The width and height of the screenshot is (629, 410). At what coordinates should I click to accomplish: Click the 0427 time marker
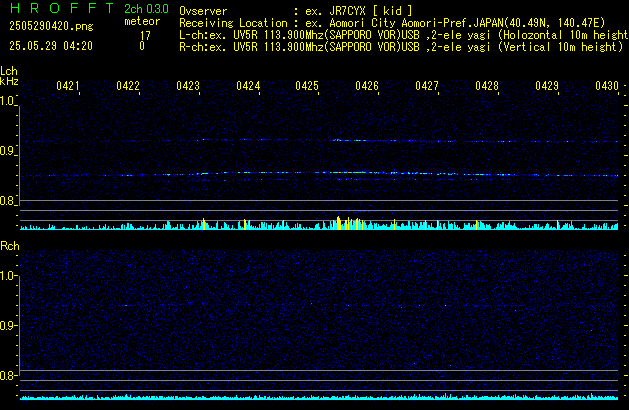coord(427,86)
